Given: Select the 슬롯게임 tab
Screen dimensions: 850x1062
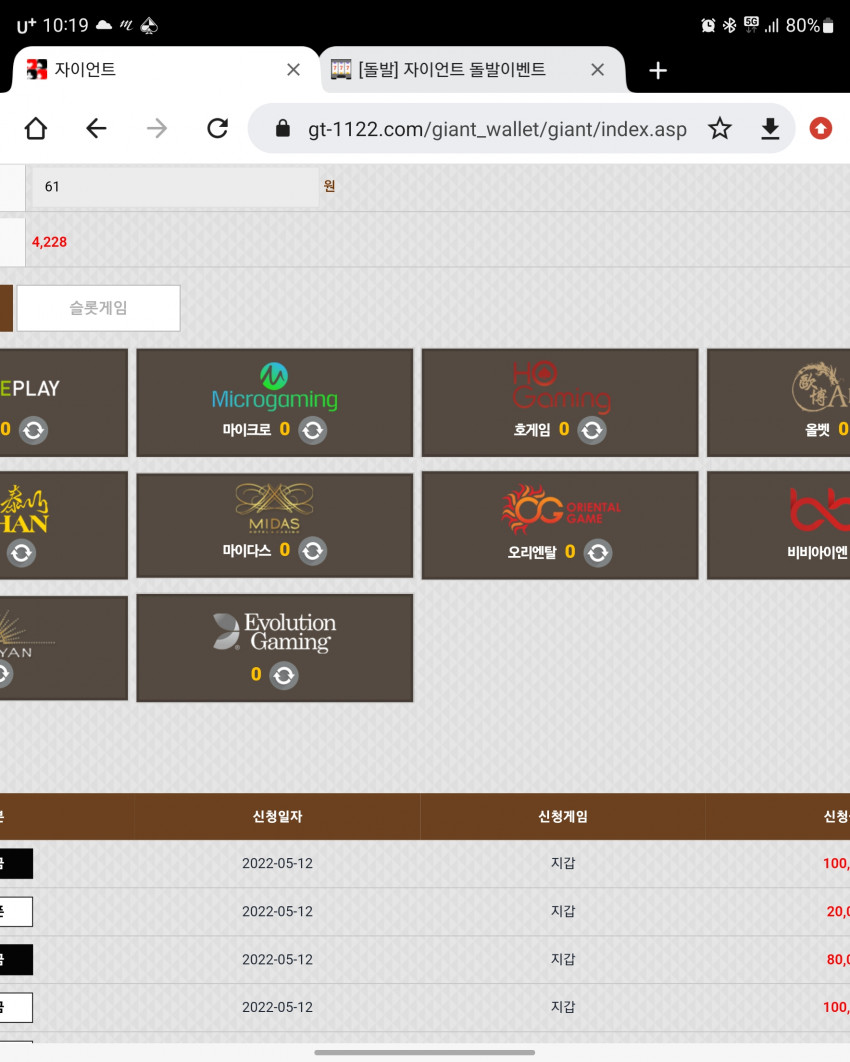Looking at the screenshot, I should 98,308.
